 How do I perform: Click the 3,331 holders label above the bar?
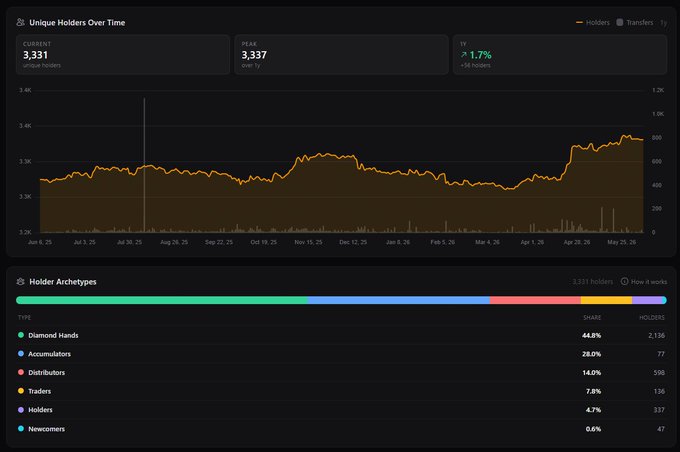pyautogui.click(x=592, y=282)
